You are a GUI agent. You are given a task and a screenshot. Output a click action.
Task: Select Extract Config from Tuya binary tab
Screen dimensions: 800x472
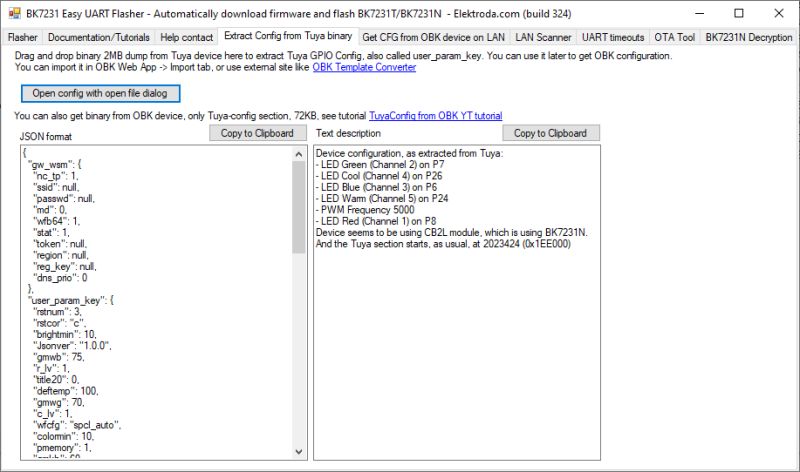pos(288,36)
